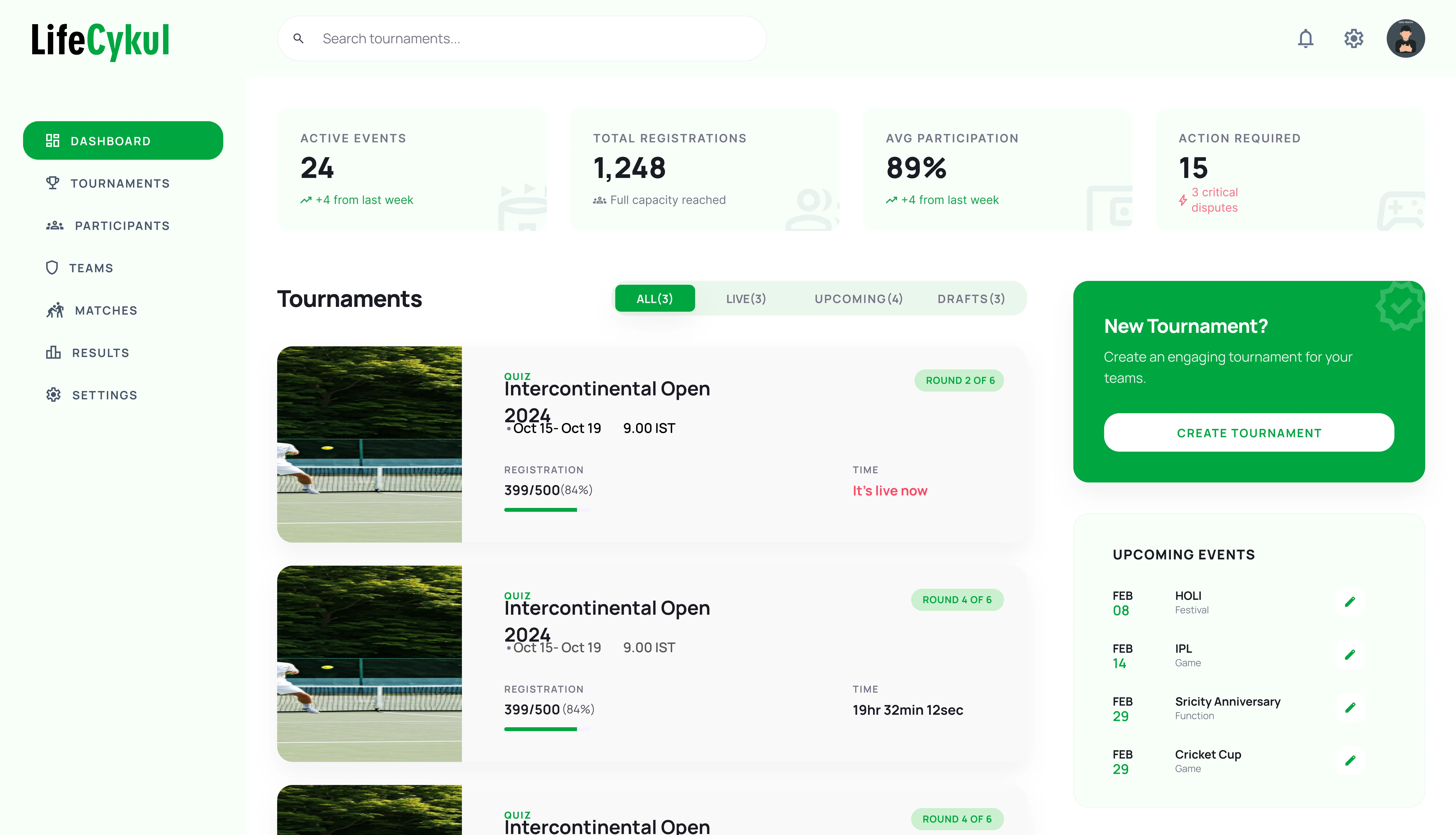Image resolution: width=1456 pixels, height=835 pixels.
Task: Click the "It's live now" status text
Action: click(x=890, y=490)
